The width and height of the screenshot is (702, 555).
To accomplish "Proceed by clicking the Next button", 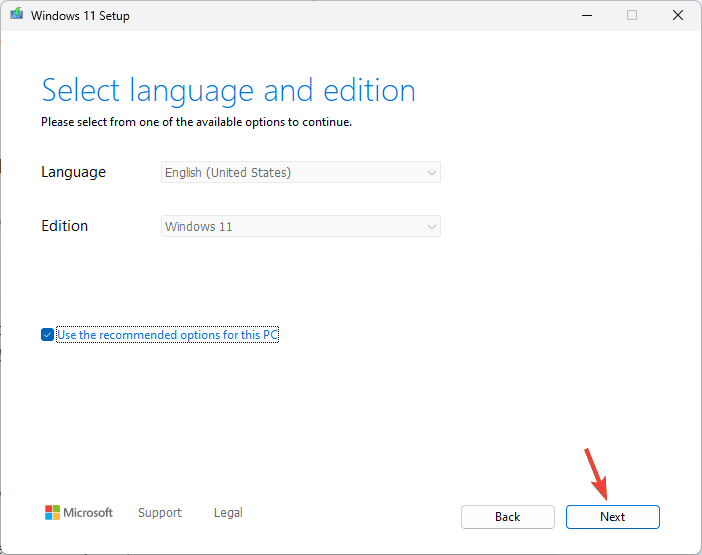I will (x=612, y=517).
